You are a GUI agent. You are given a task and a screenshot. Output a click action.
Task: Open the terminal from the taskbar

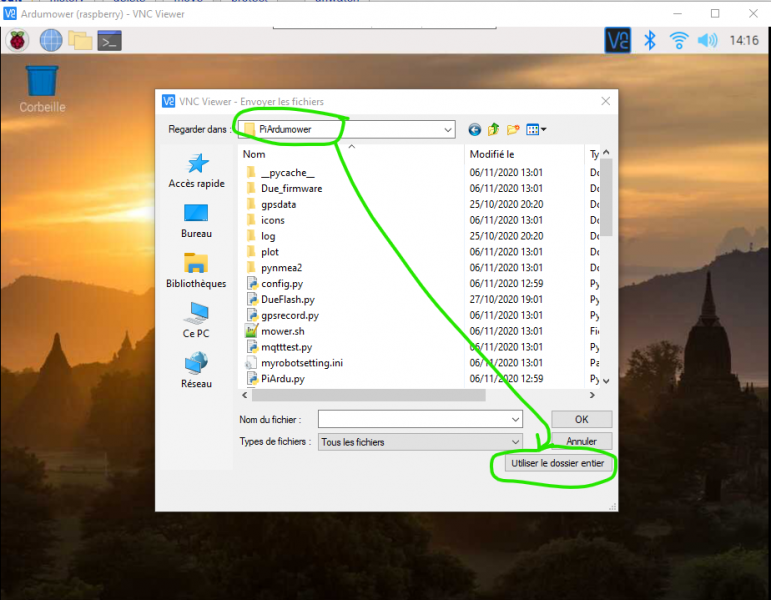coord(109,40)
